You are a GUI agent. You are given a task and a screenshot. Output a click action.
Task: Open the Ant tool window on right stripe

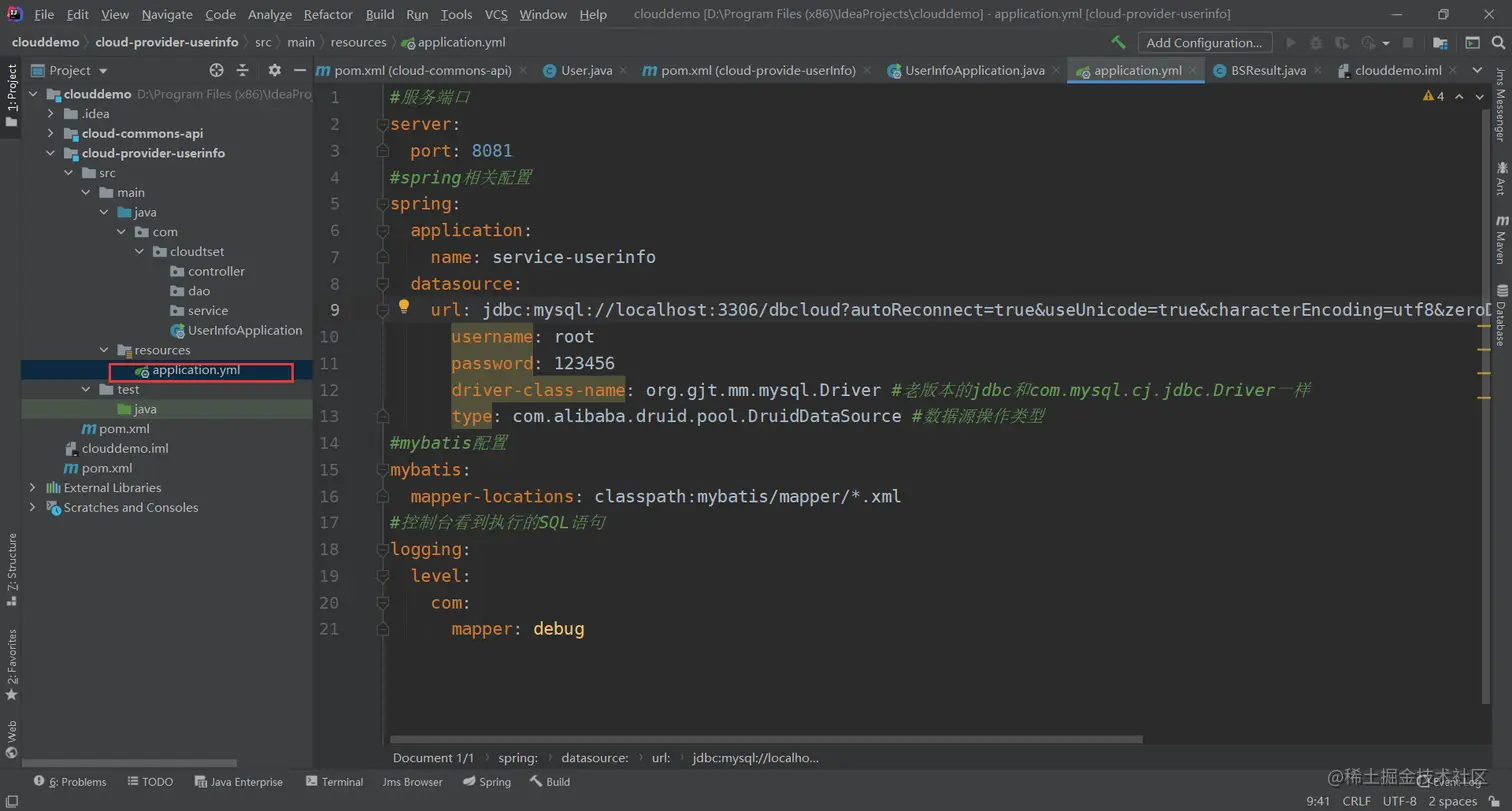[1501, 178]
